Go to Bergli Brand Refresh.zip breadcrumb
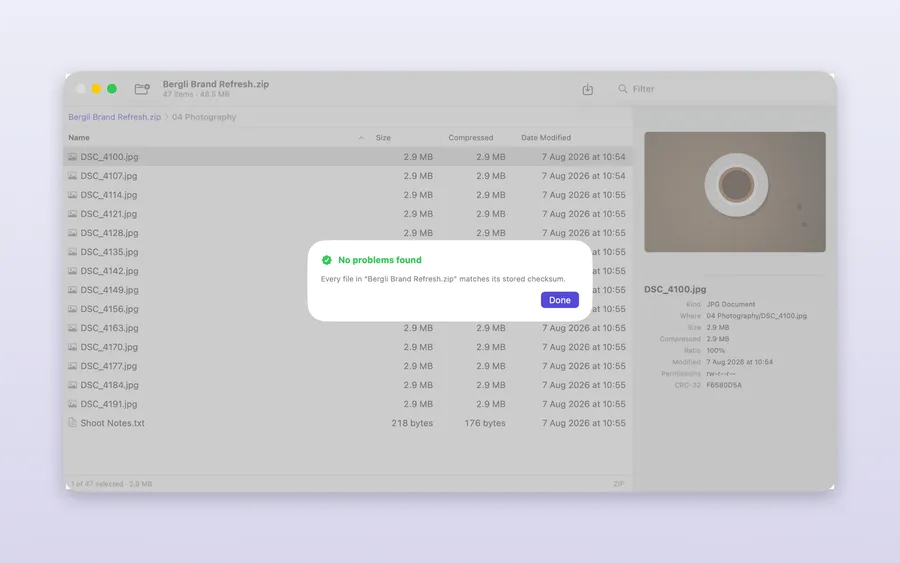This screenshot has height=563, width=900. pos(114,117)
